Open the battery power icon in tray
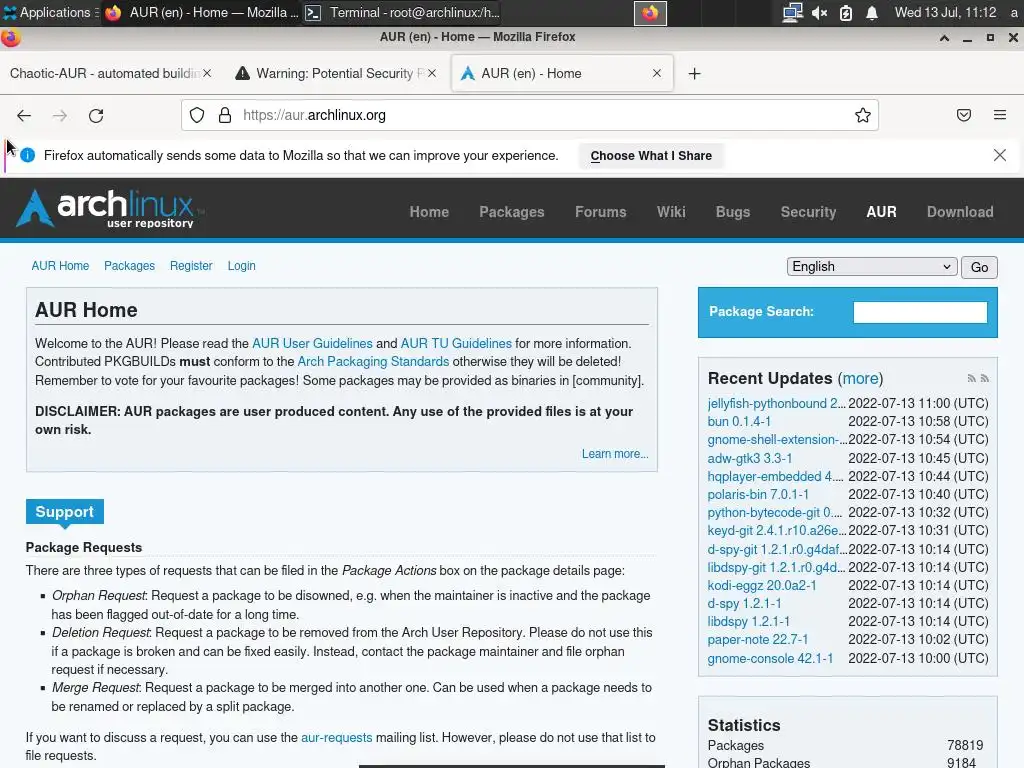The image size is (1024, 768). tap(846, 12)
